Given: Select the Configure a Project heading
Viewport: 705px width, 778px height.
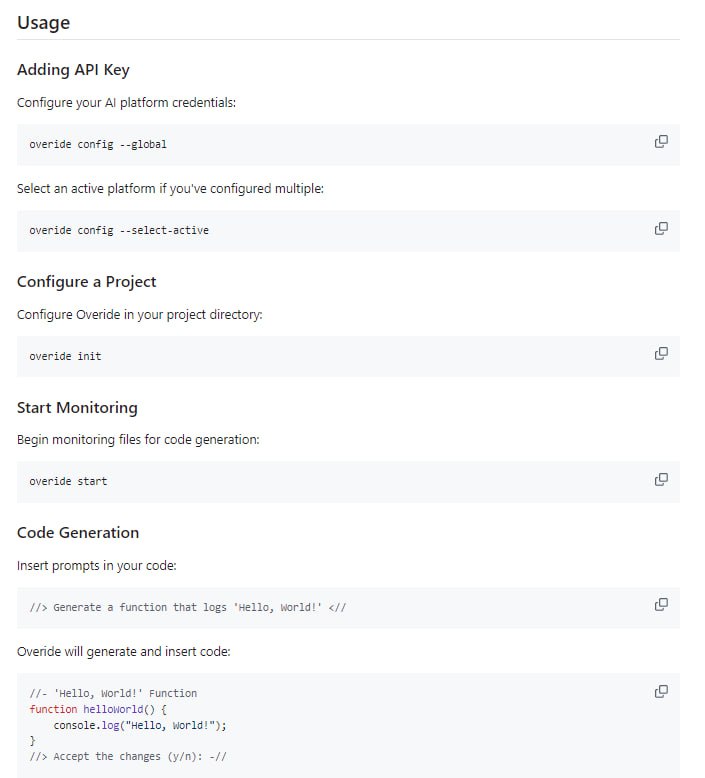Looking at the screenshot, I should tap(86, 282).
